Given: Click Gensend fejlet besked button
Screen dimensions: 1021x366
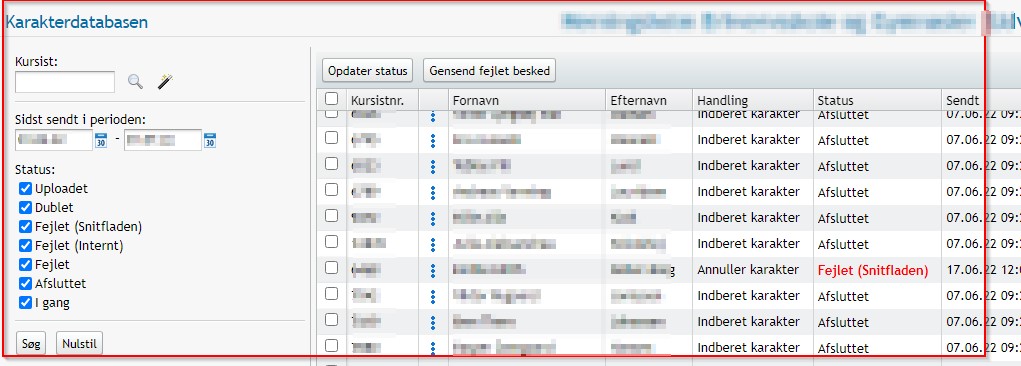Looking at the screenshot, I should pyautogui.click(x=490, y=71).
